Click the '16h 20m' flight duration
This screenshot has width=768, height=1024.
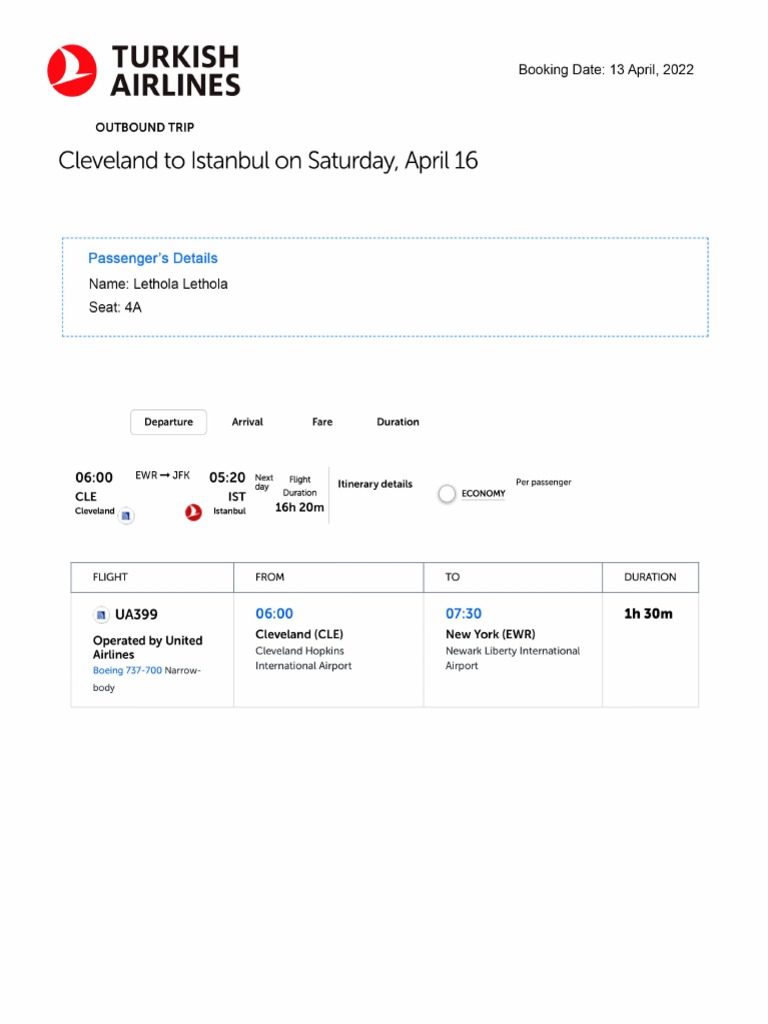pos(299,507)
